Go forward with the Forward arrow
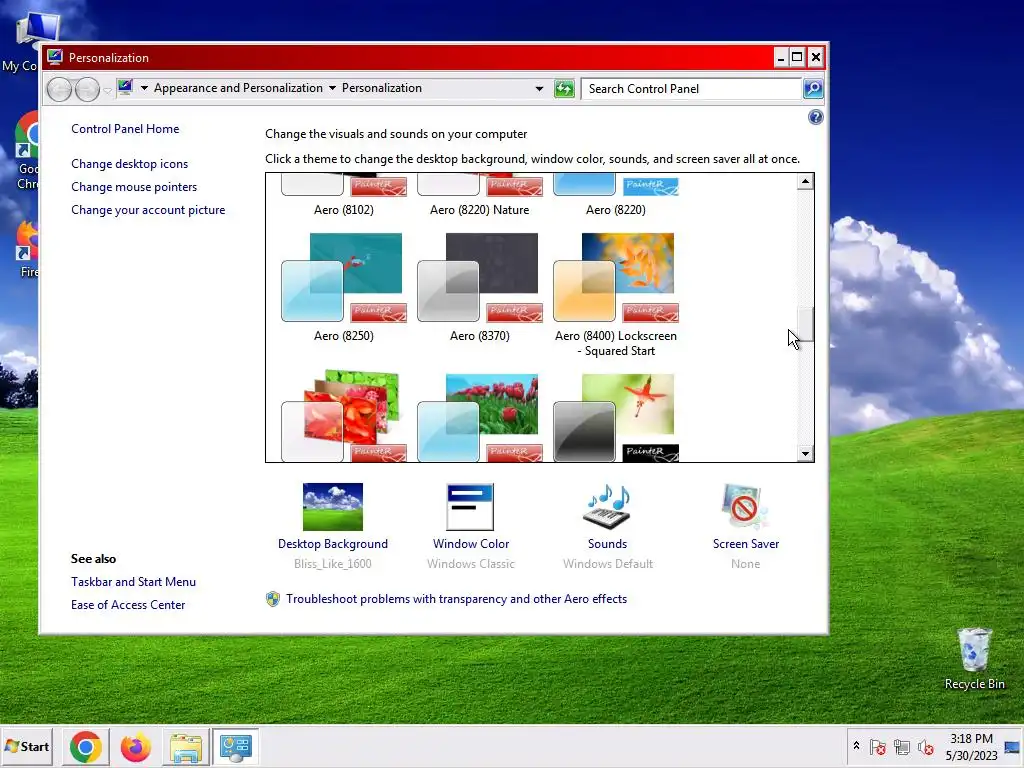The height and width of the screenshot is (768, 1024). tap(87, 89)
